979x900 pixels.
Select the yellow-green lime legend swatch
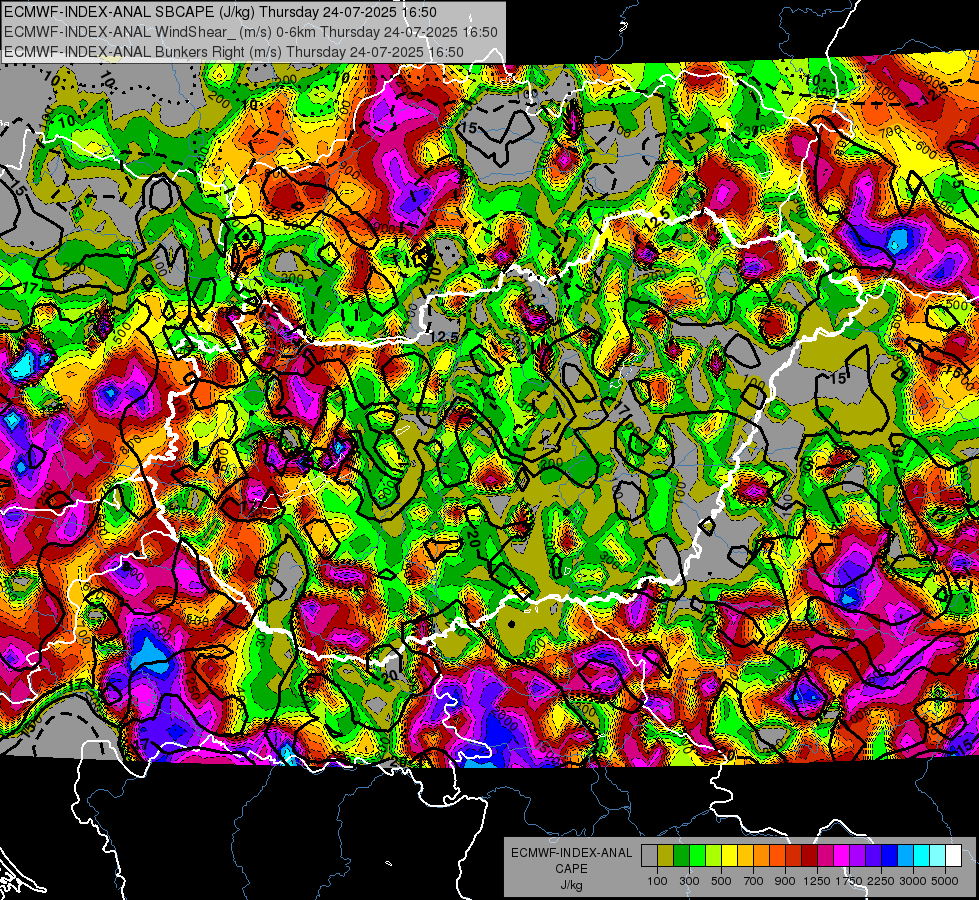(713, 855)
